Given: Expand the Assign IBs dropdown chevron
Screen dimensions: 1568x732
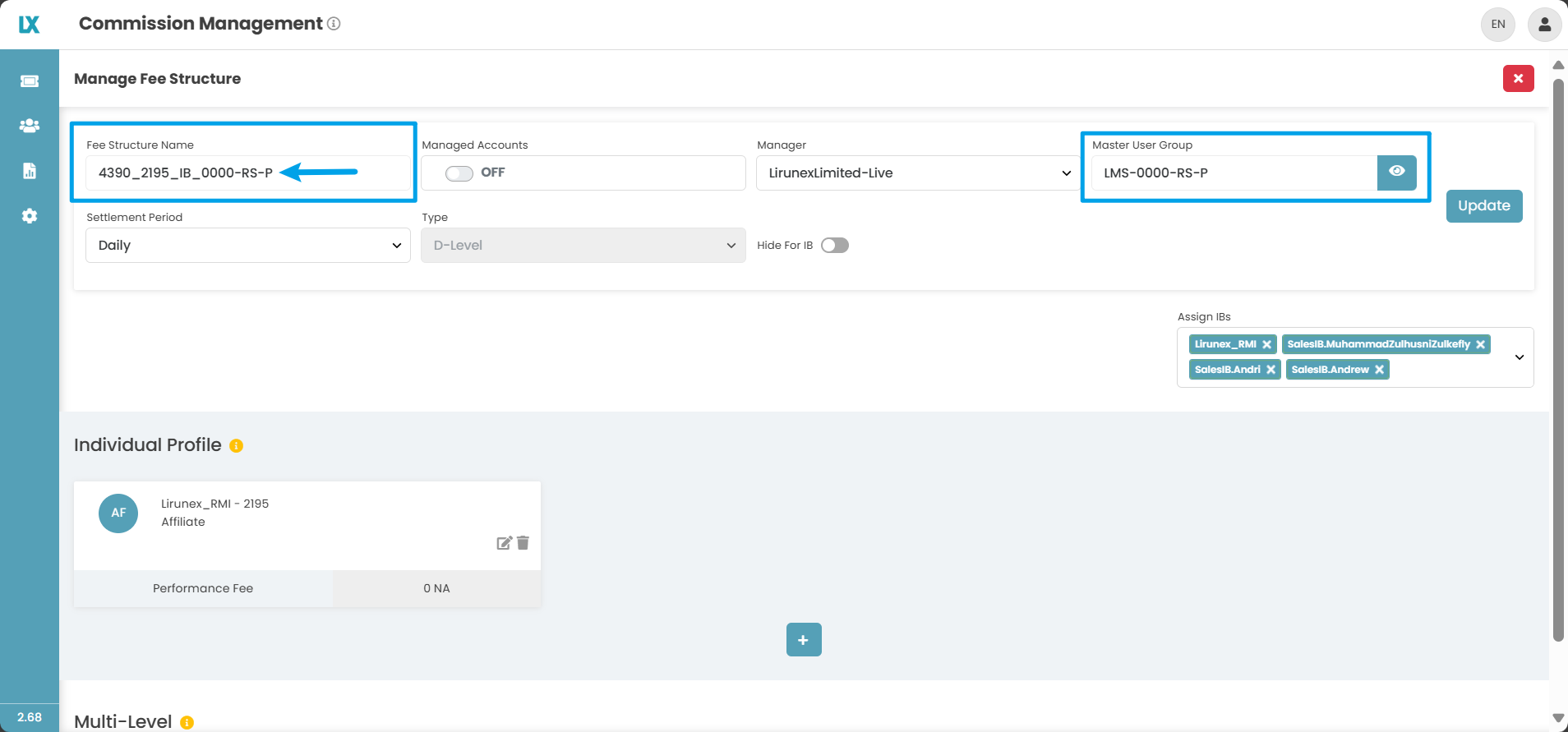Looking at the screenshot, I should pos(1519,357).
